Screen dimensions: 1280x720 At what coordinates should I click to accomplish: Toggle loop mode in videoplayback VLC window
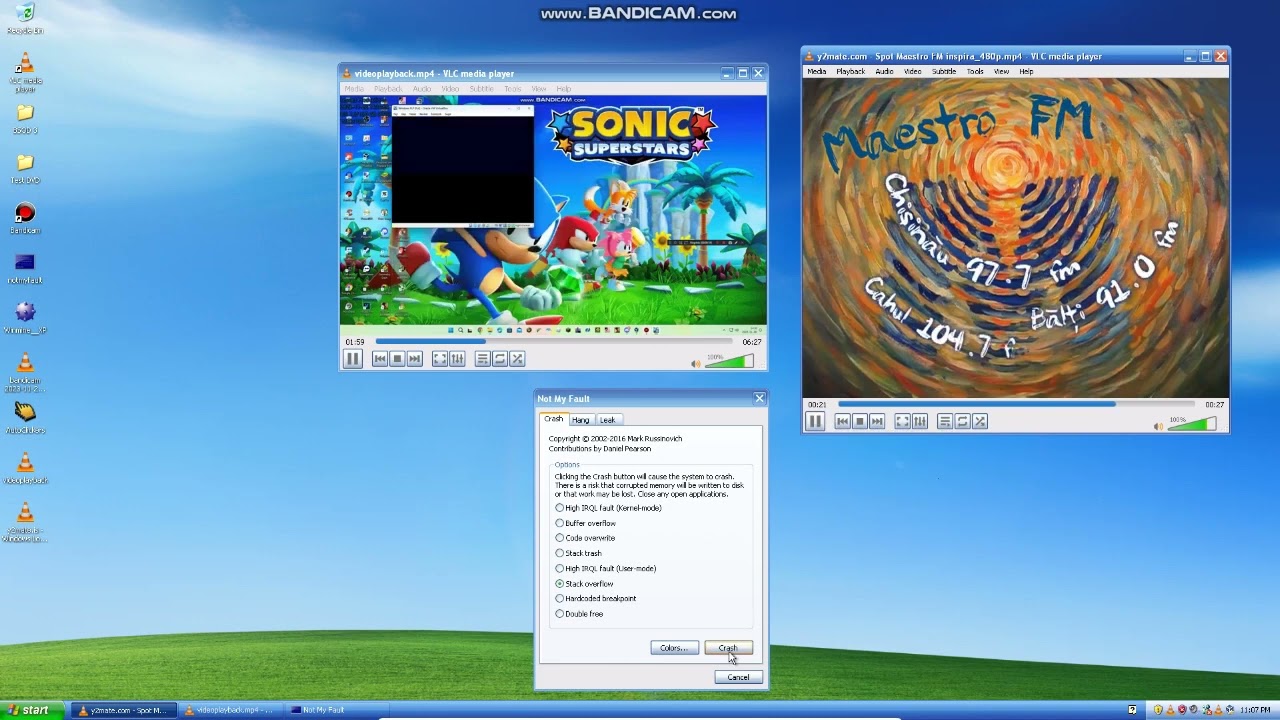(x=500, y=359)
